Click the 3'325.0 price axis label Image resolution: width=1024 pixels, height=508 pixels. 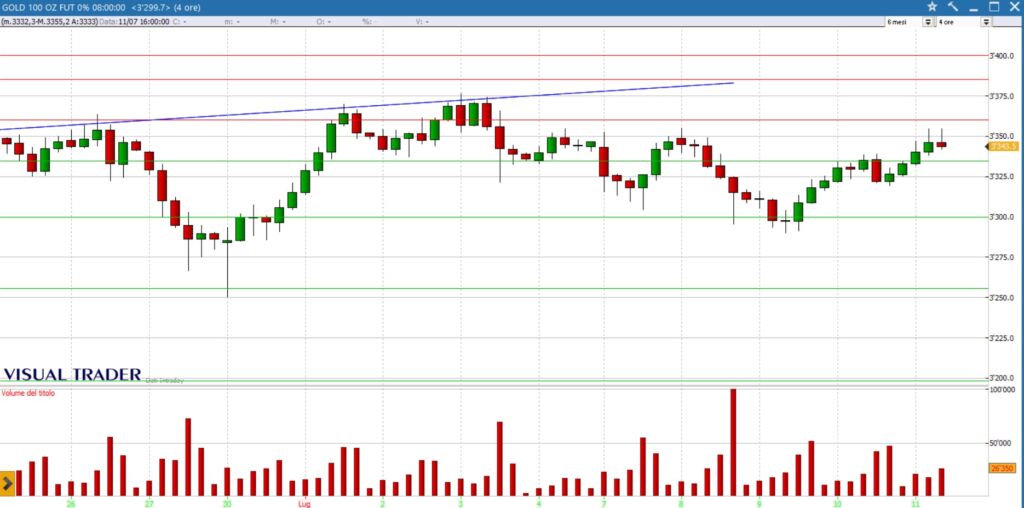click(x=1001, y=176)
